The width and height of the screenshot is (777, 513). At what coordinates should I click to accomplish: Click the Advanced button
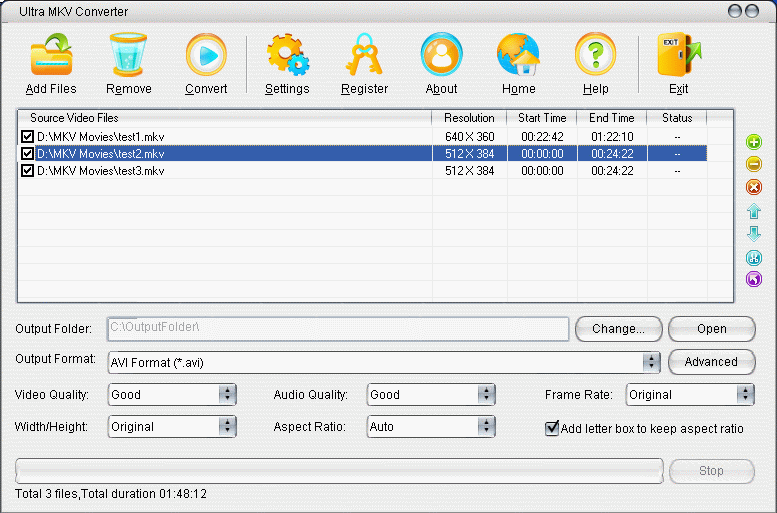[711, 362]
